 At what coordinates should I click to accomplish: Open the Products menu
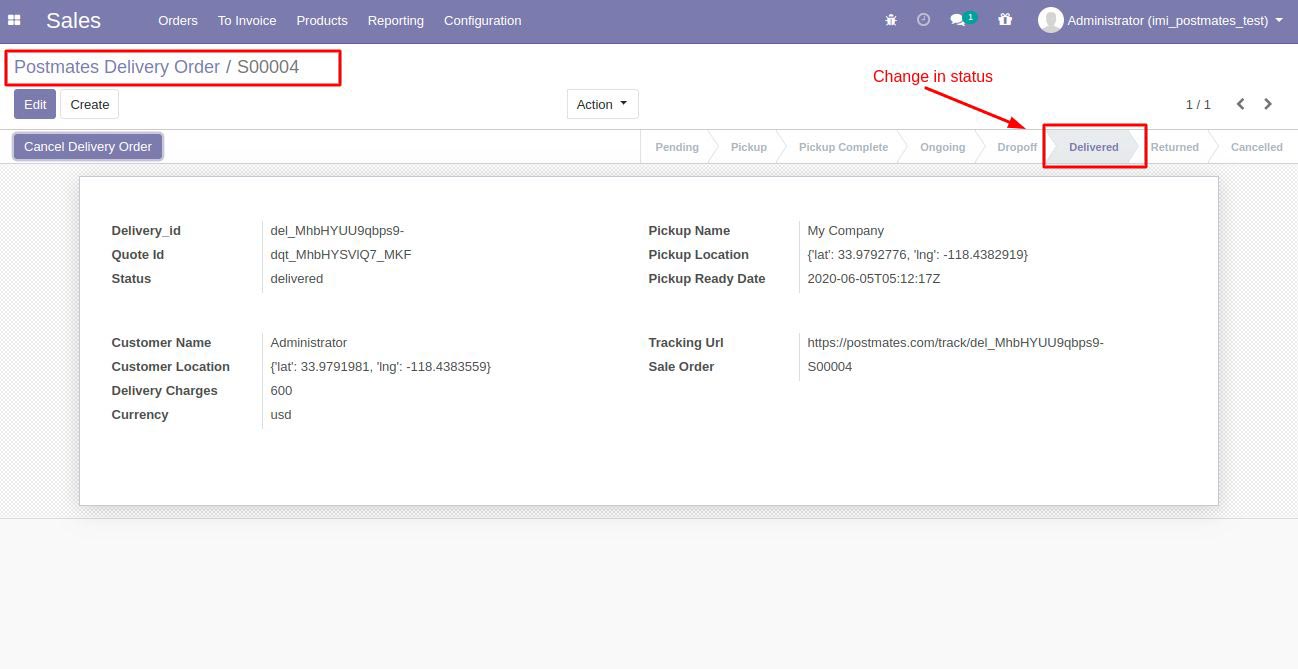pyautogui.click(x=322, y=20)
